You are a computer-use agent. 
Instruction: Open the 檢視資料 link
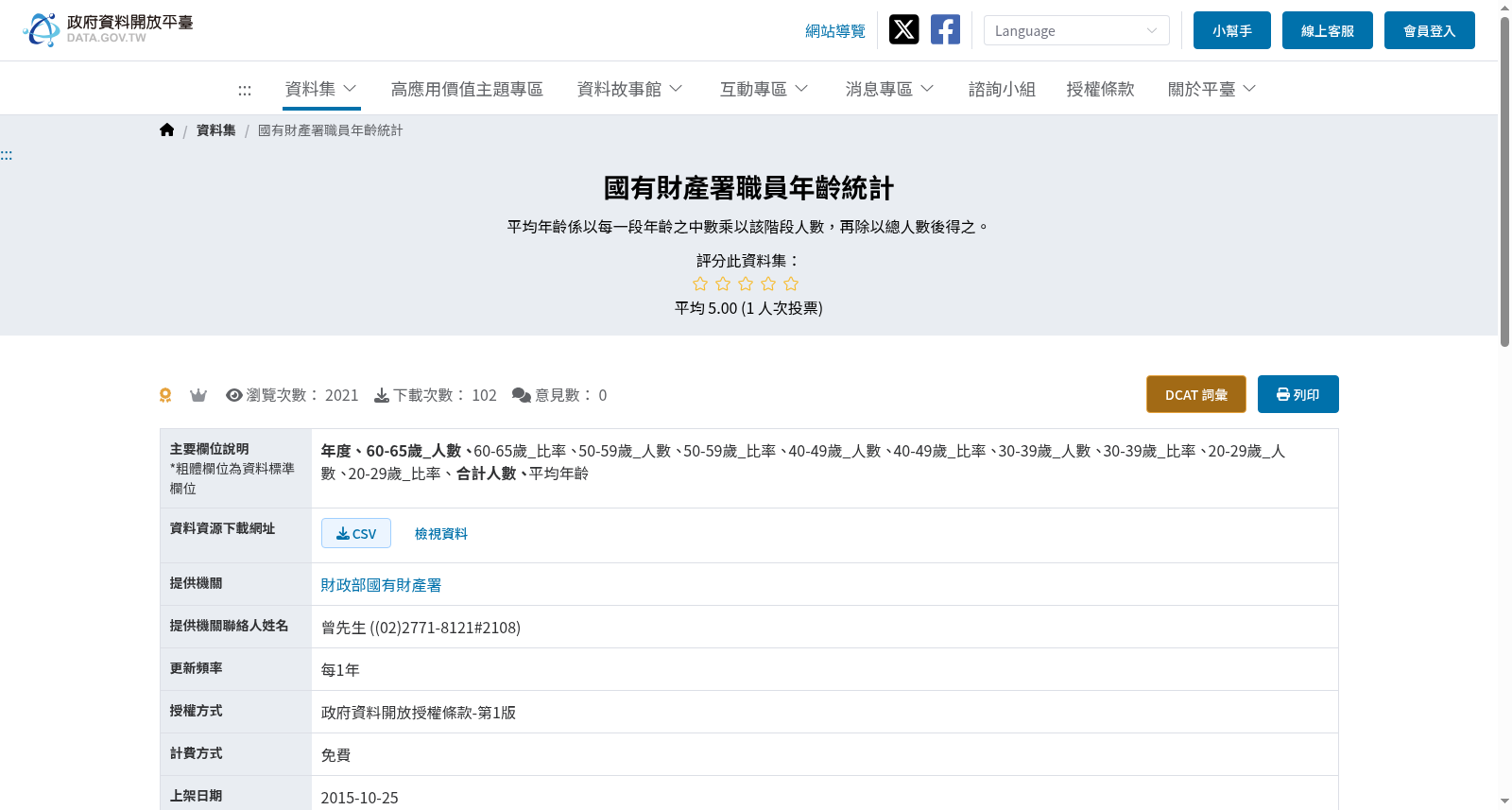click(x=441, y=534)
